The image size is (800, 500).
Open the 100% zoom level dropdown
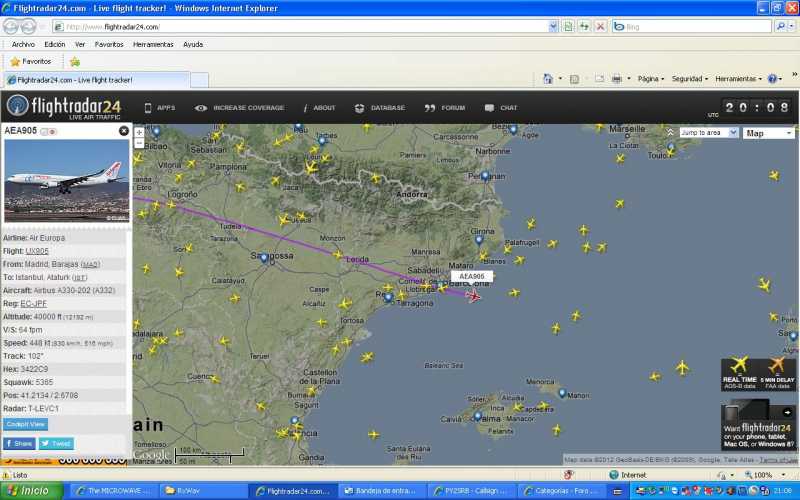point(784,475)
